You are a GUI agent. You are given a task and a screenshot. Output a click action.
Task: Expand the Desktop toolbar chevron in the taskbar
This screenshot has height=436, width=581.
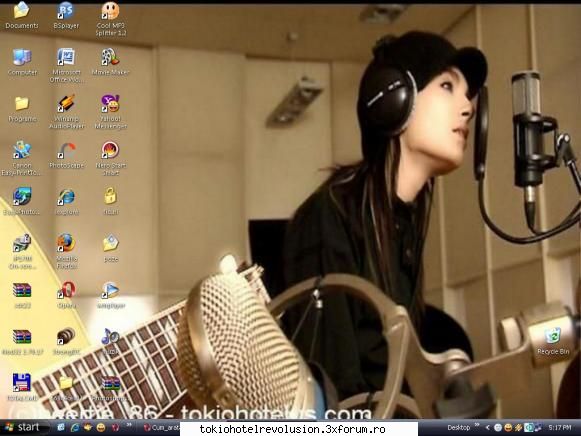click(477, 425)
